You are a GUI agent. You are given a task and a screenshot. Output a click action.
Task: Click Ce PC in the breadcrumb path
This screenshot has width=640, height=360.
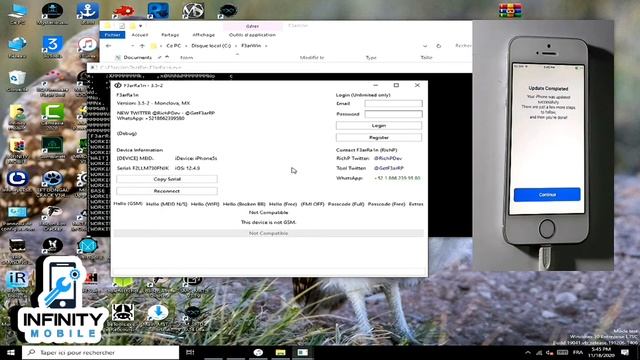point(173,46)
